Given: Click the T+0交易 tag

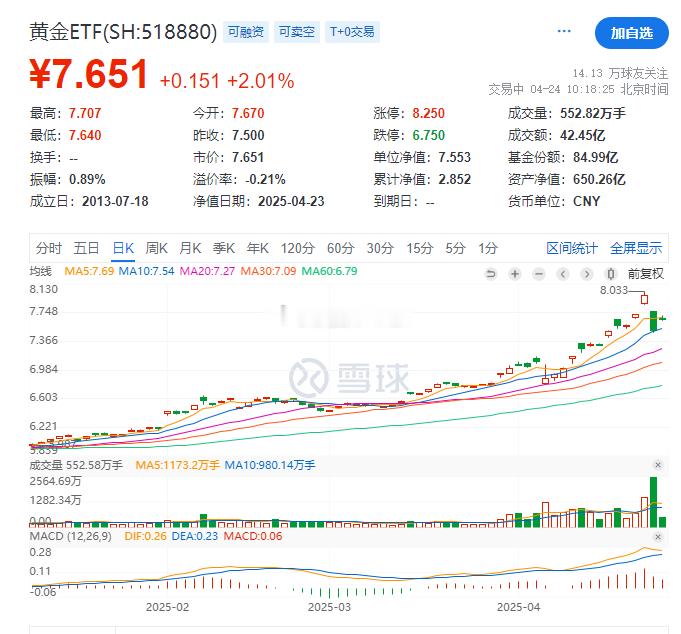Looking at the screenshot, I should click(x=352, y=32).
